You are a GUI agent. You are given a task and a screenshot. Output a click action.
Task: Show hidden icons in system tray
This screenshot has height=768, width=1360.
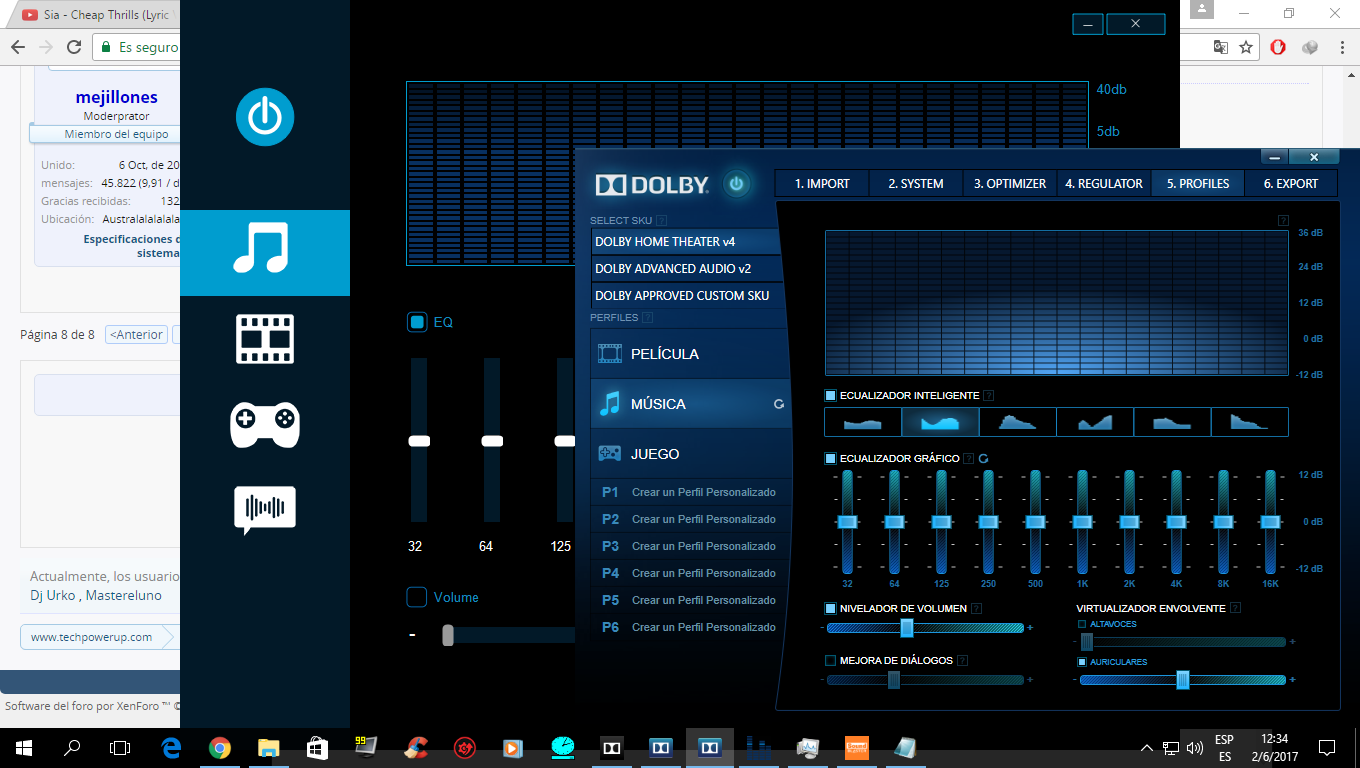(x=1147, y=748)
